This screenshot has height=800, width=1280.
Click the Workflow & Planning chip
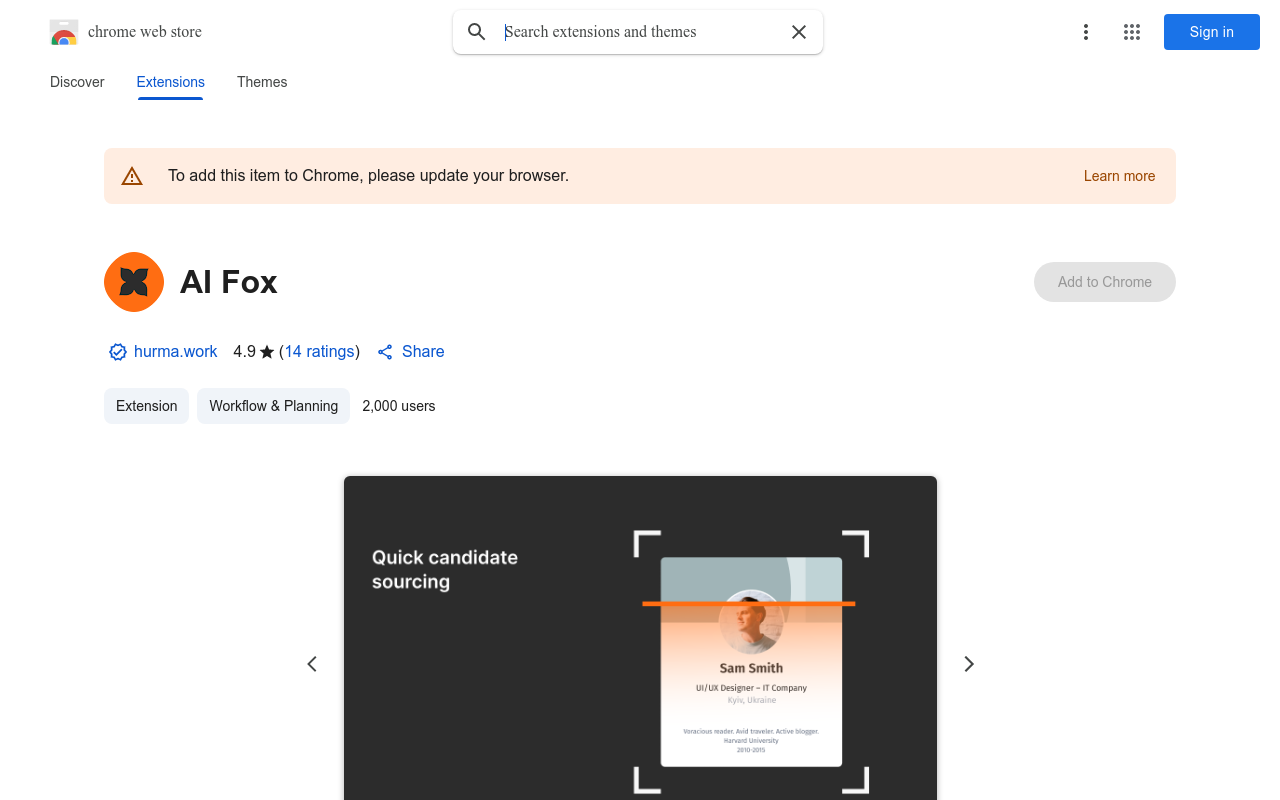pyautogui.click(x=274, y=406)
